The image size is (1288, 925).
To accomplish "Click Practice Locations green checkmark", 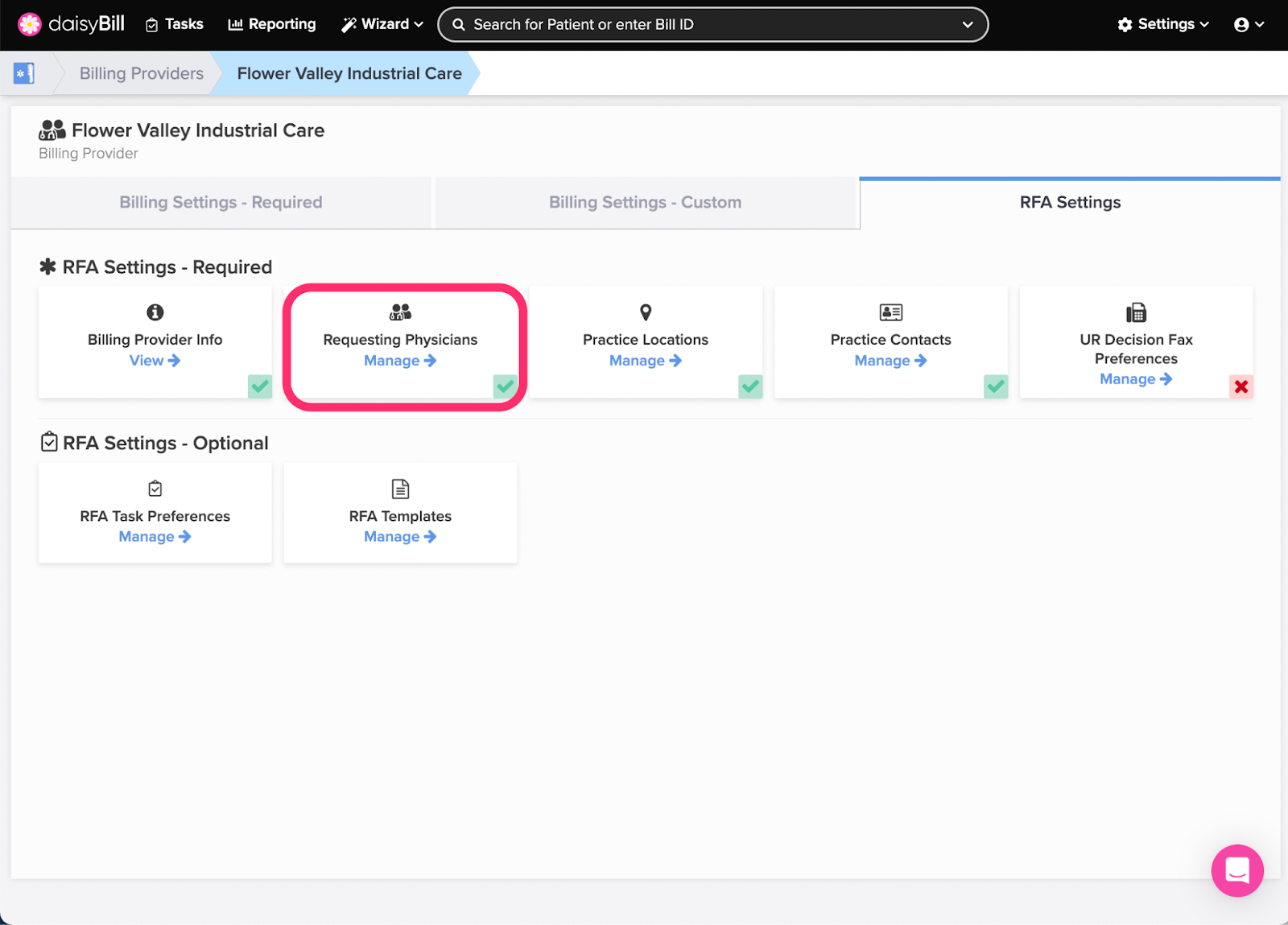I will coord(750,386).
